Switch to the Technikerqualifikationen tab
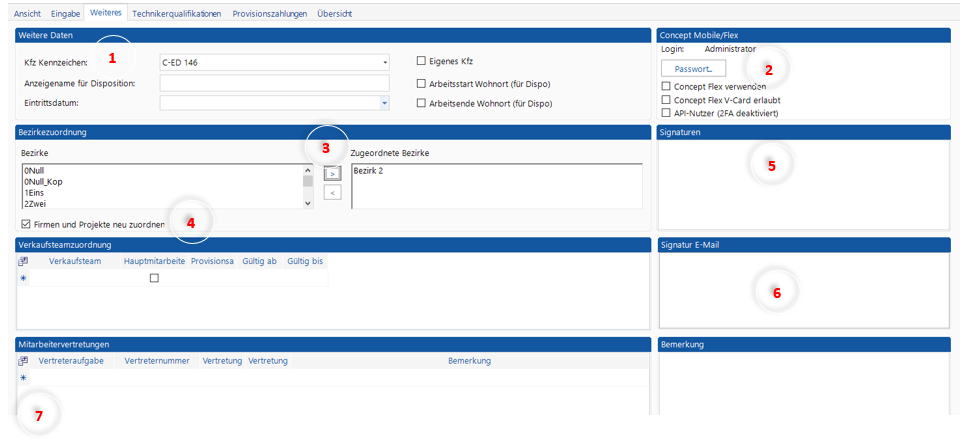The width and height of the screenshot is (963, 441). 176,14
